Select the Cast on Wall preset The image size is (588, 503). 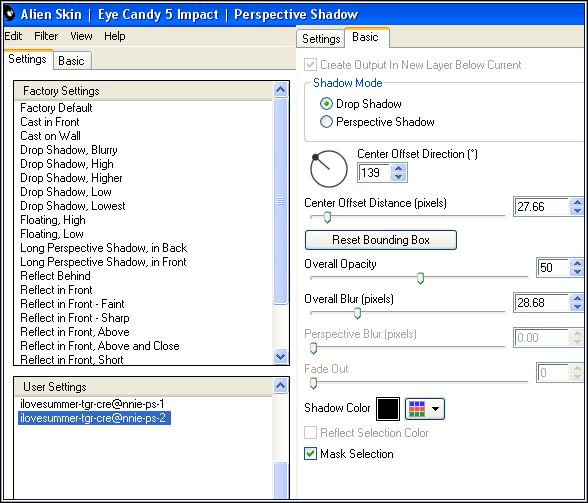click(51, 136)
